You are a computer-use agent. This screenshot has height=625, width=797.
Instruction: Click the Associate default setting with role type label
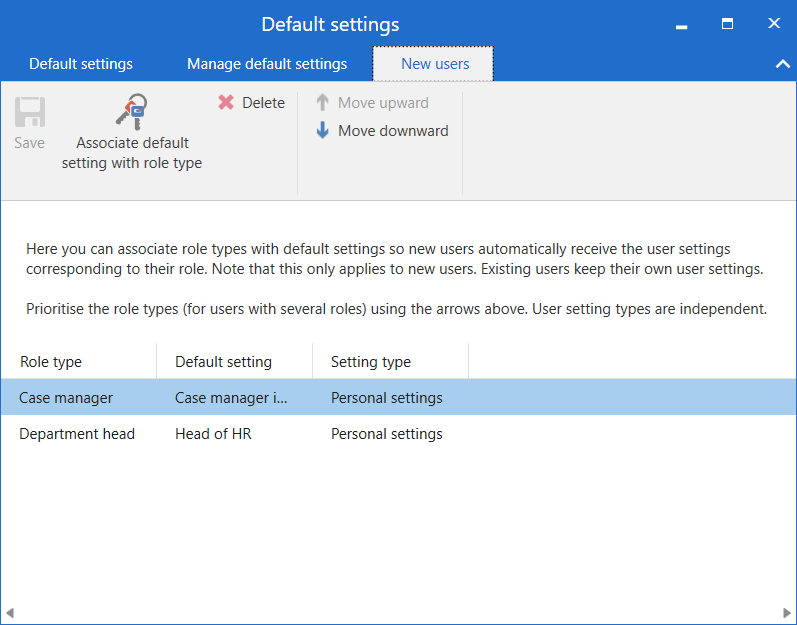click(x=132, y=153)
